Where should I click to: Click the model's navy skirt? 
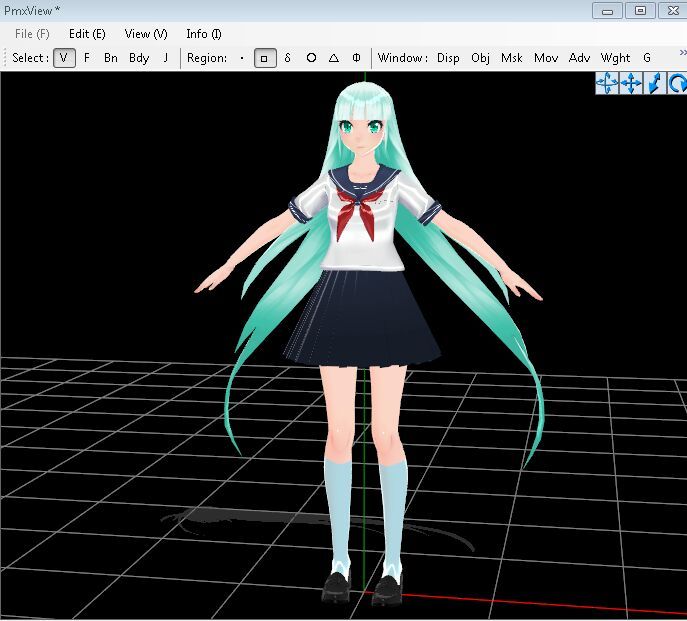coord(361,318)
